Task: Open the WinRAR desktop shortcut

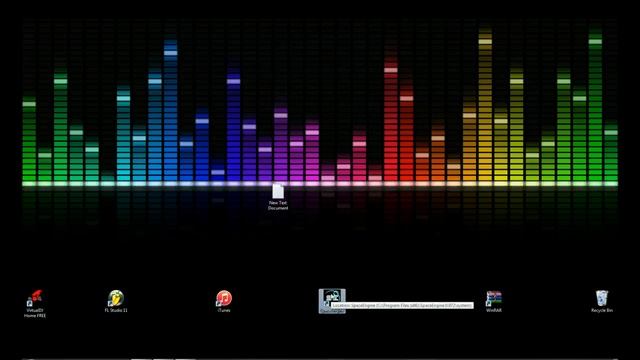Action: coord(493,301)
